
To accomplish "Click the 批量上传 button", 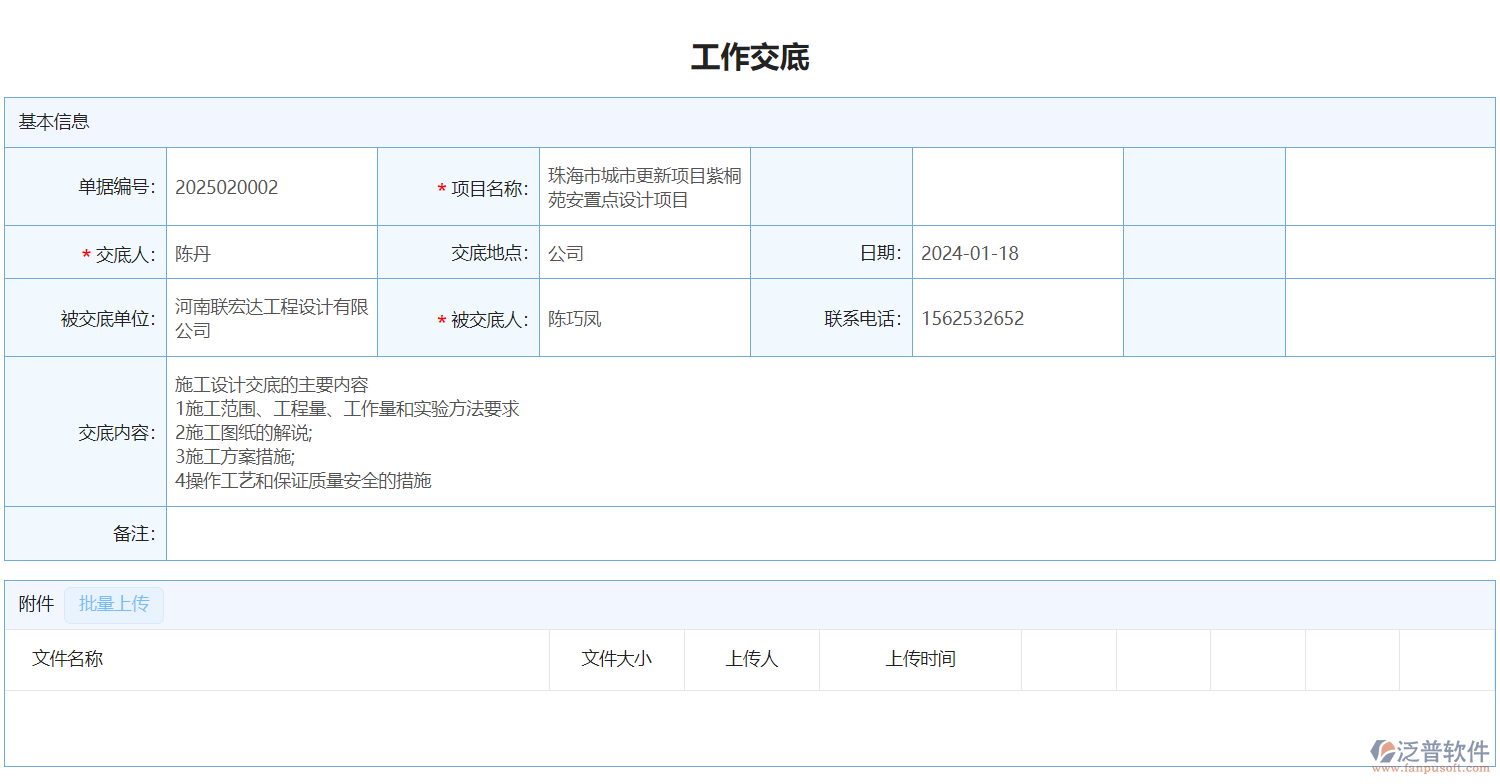I will [114, 604].
